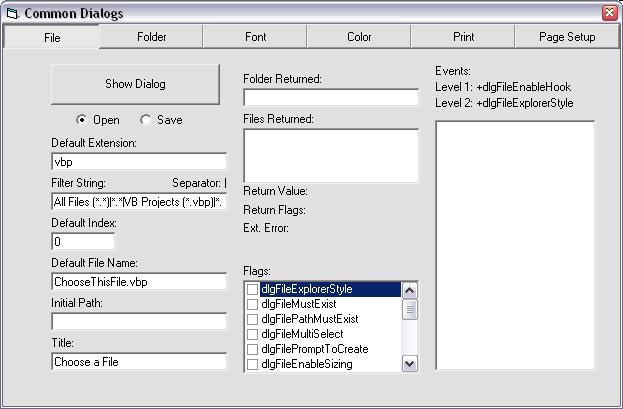623x409 pixels.
Task: Go to the Print tab
Action: pyautogui.click(x=463, y=37)
